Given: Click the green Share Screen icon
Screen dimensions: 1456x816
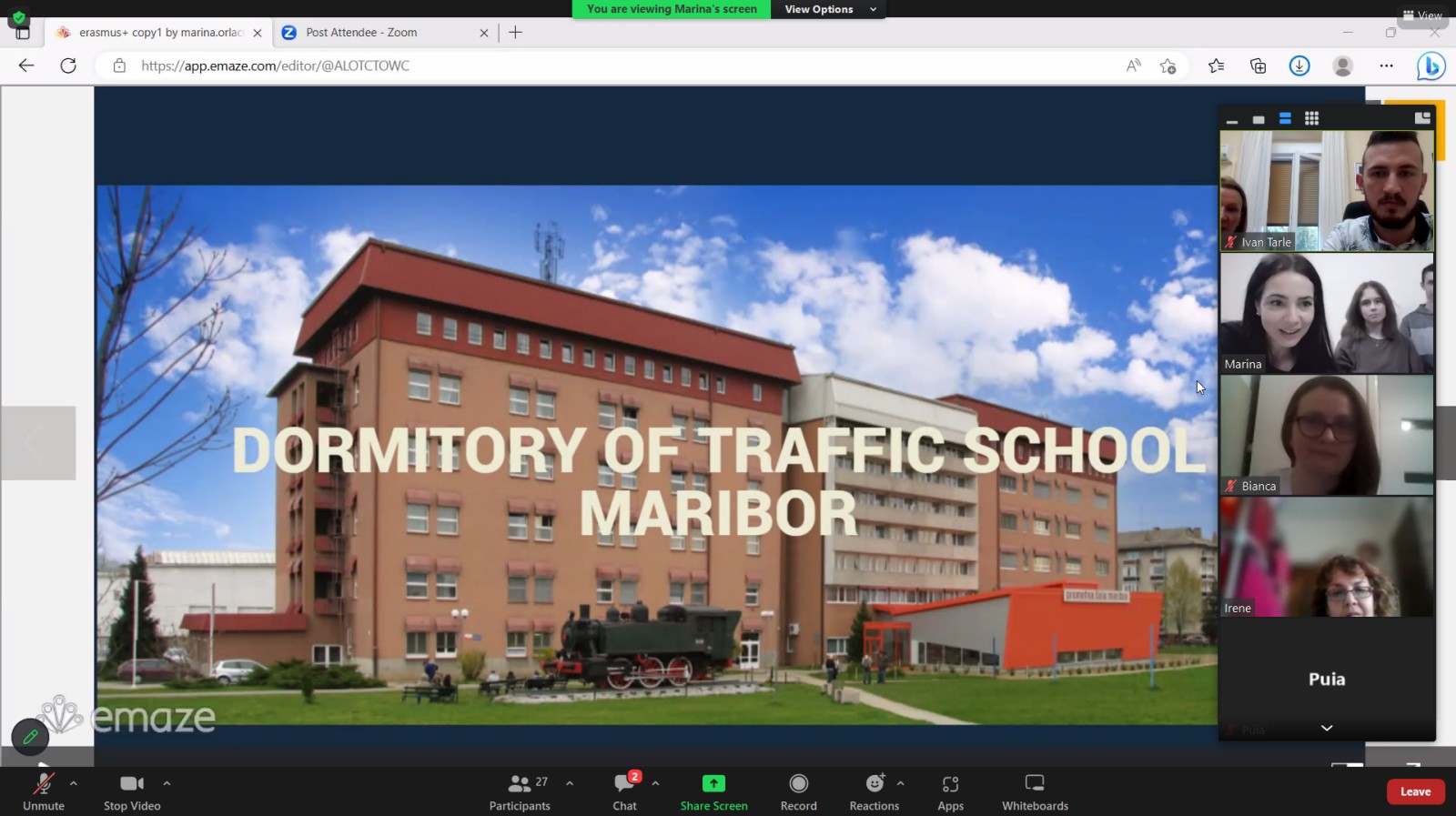Looking at the screenshot, I should coord(713,783).
